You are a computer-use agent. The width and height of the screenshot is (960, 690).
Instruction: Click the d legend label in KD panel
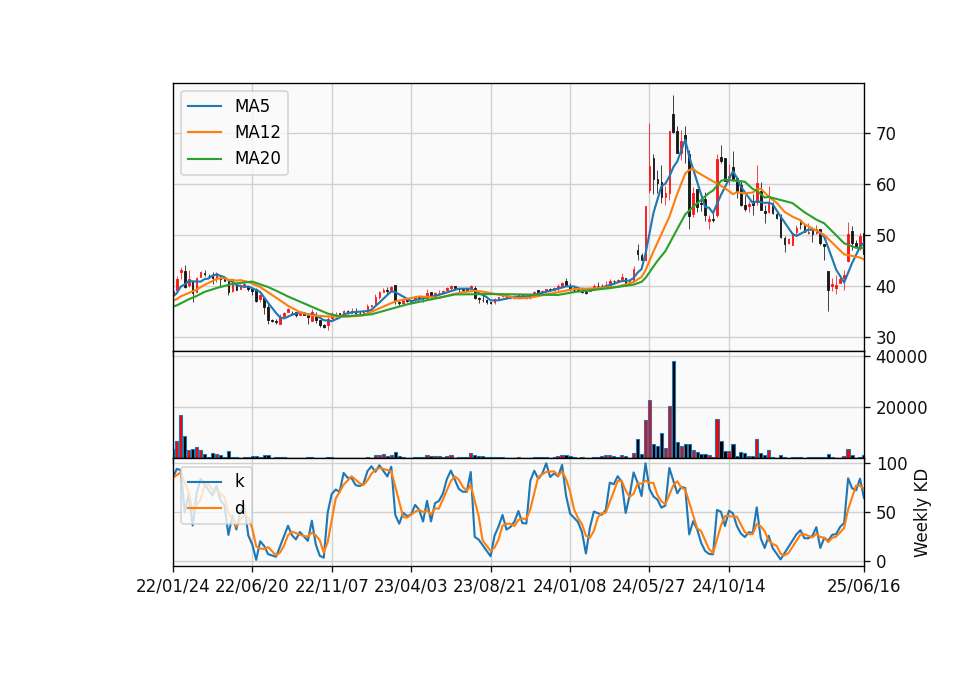239,508
